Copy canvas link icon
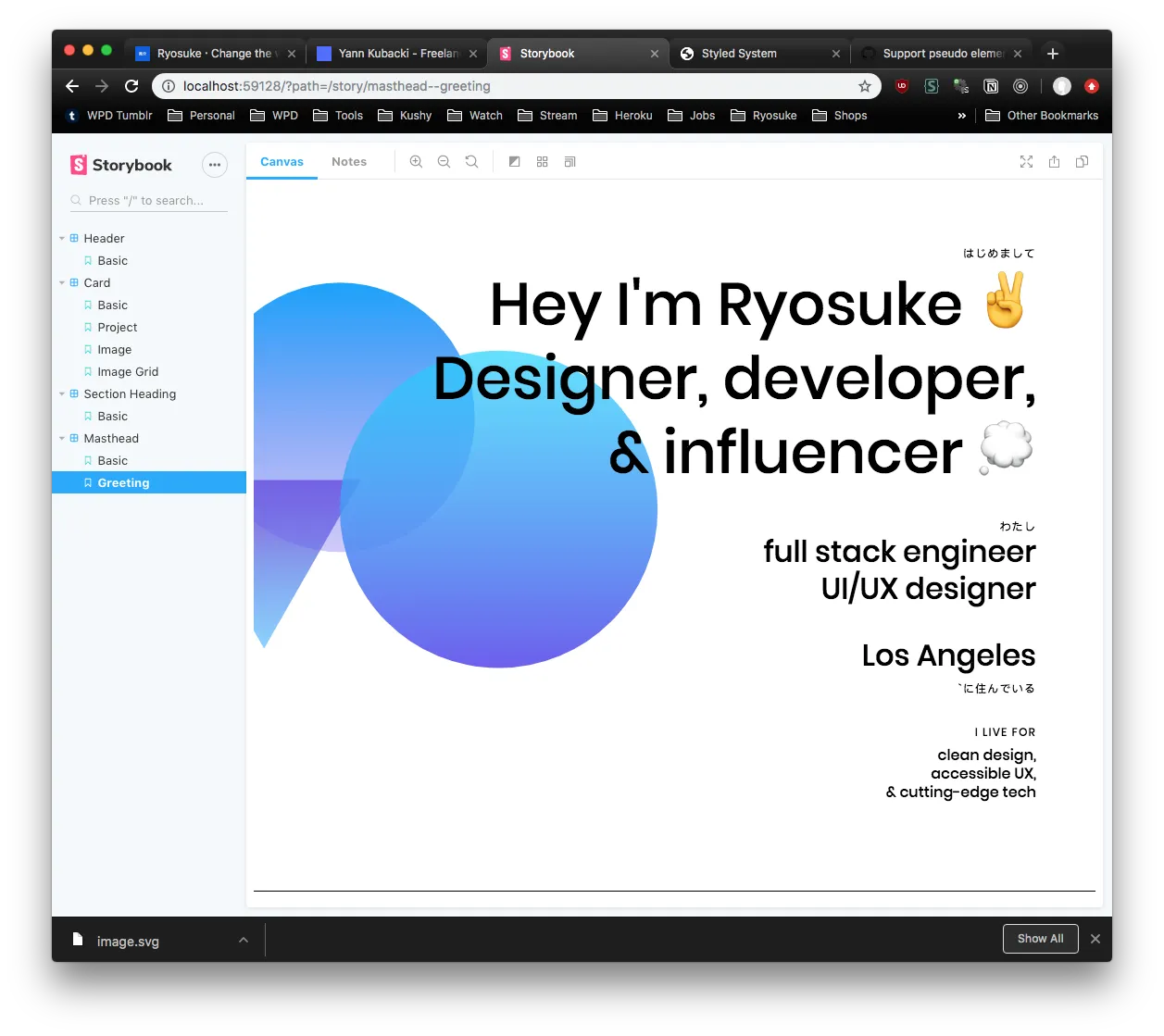The image size is (1164, 1036). pyautogui.click(x=1082, y=162)
